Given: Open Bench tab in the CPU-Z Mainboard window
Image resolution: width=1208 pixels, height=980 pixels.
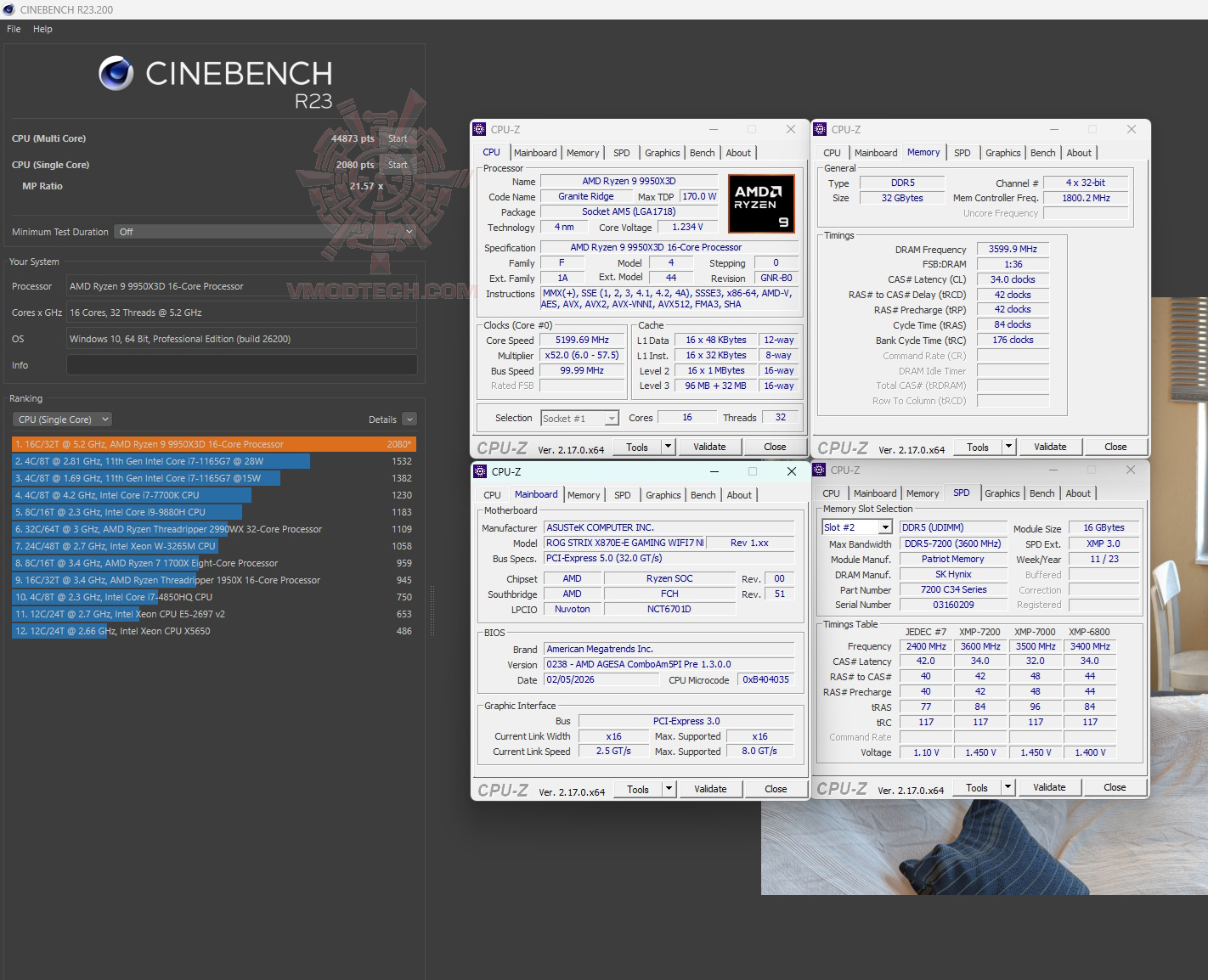Looking at the screenshot, I should (x=703, y=495).
